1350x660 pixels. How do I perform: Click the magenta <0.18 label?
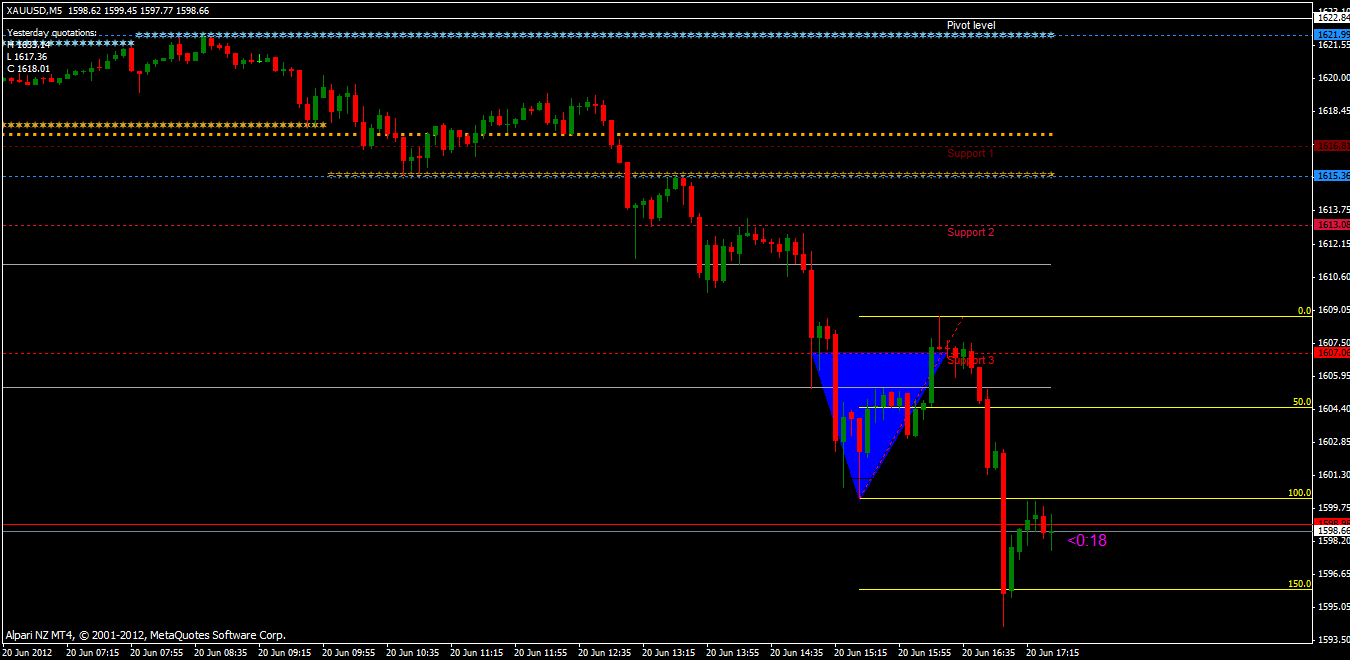[1087, 540]
